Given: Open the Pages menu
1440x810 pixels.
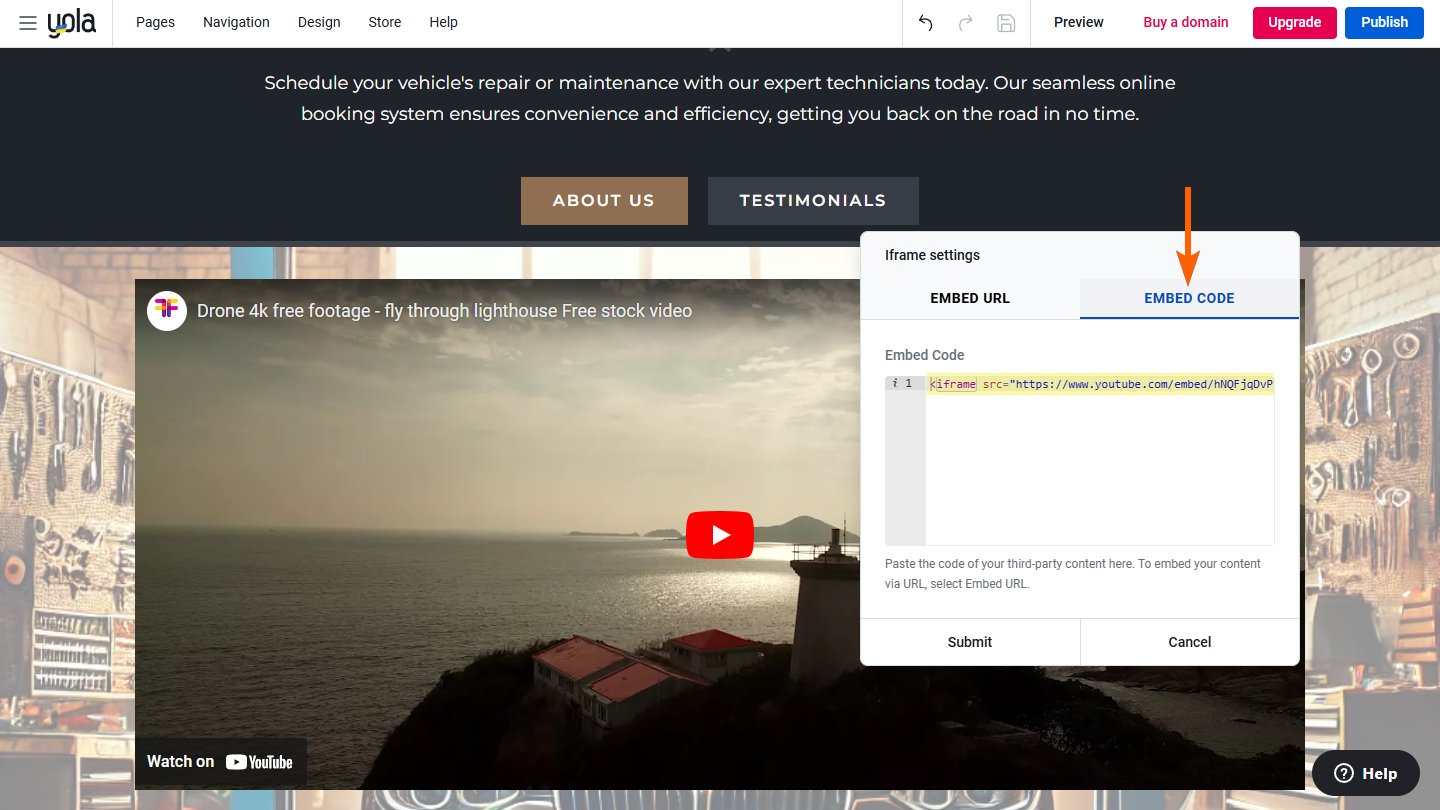Looking at the screenshot, I should pyautogui.click(x=155, y=22).
